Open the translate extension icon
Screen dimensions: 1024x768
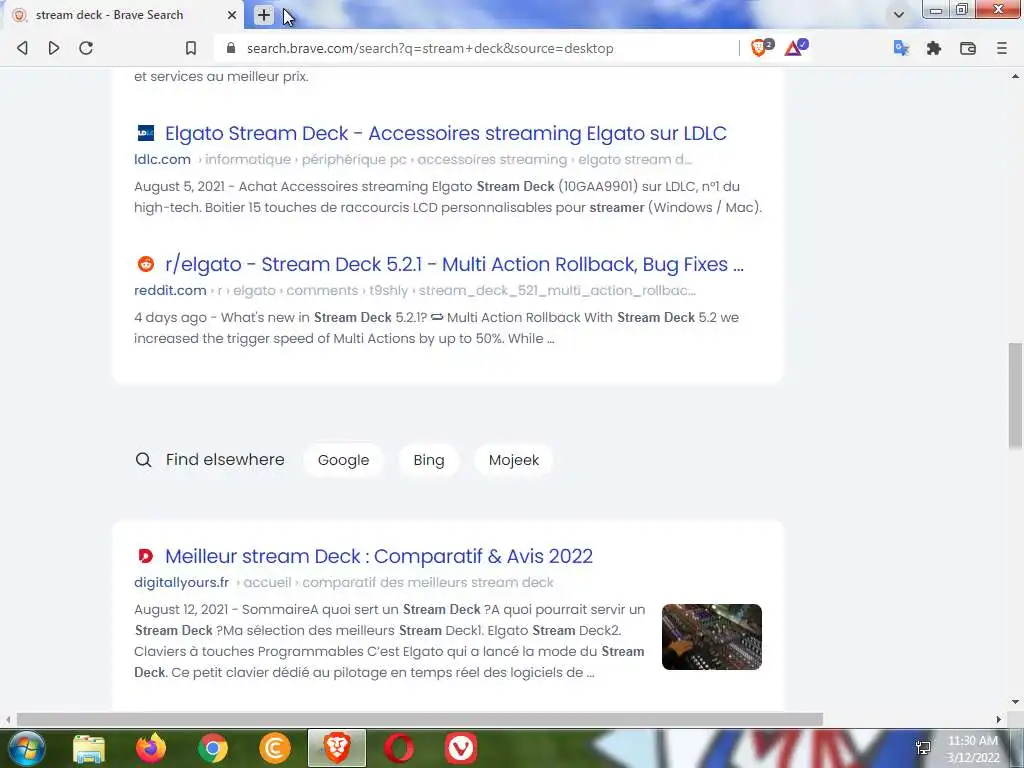point(901,48)
